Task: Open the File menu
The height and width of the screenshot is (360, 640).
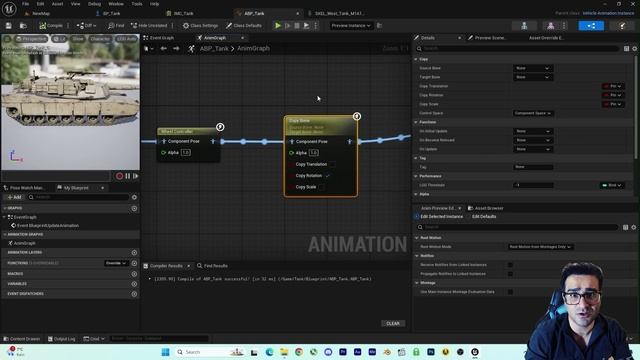Action: [25, 4]
